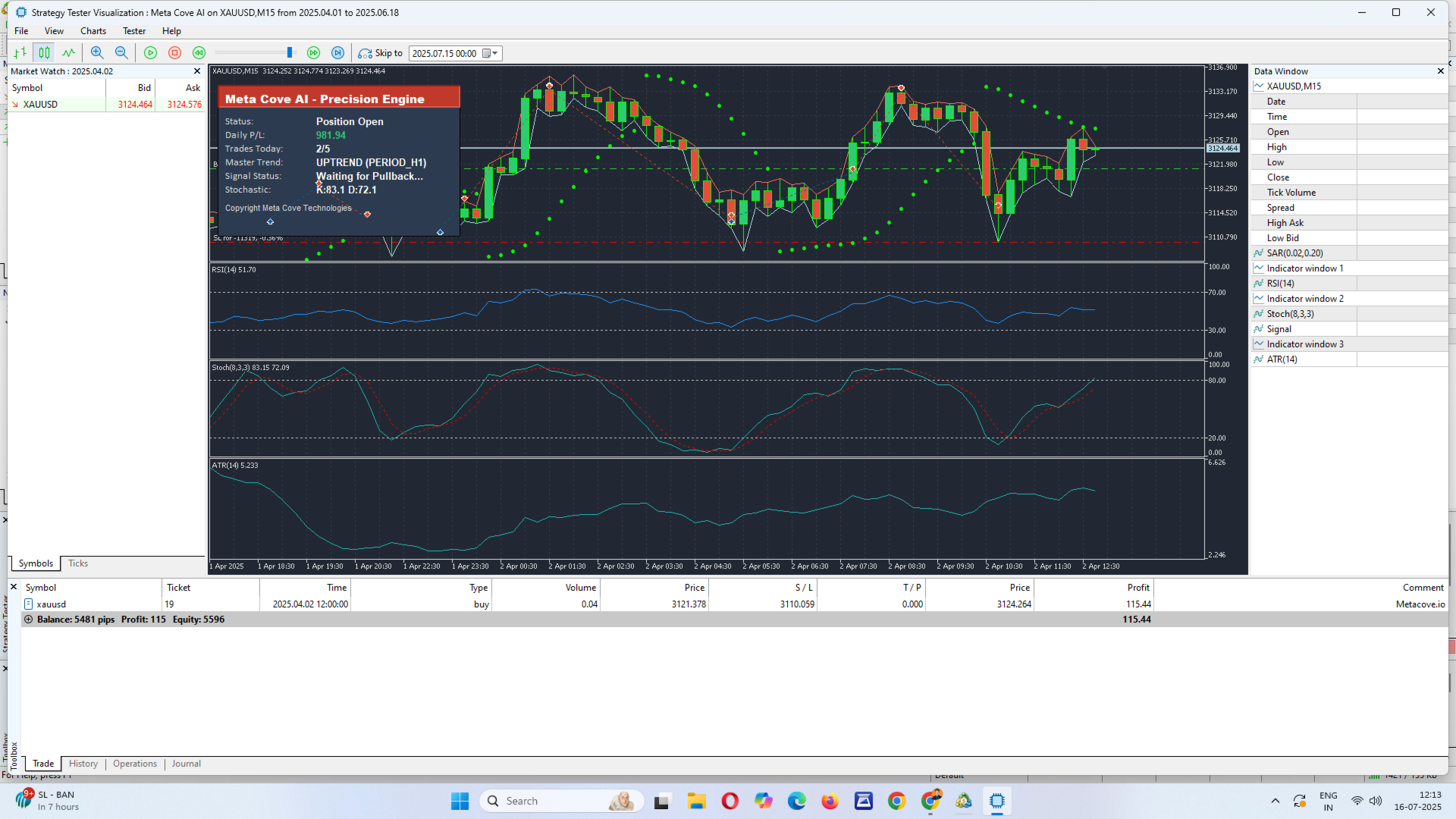Click the current price label 3124.464
Viewport: 1456px width, 819px height.
click(x=1222, y=149)
